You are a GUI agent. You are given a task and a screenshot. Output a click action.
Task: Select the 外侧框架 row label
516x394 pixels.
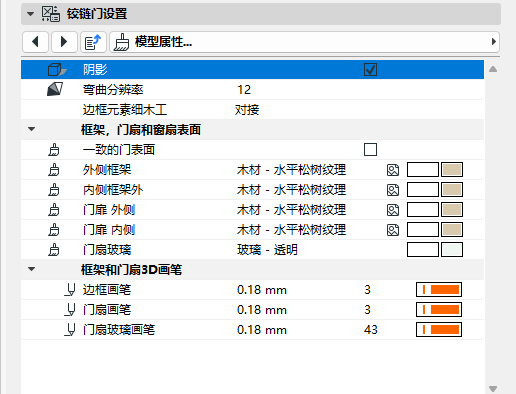click(107, 170)
